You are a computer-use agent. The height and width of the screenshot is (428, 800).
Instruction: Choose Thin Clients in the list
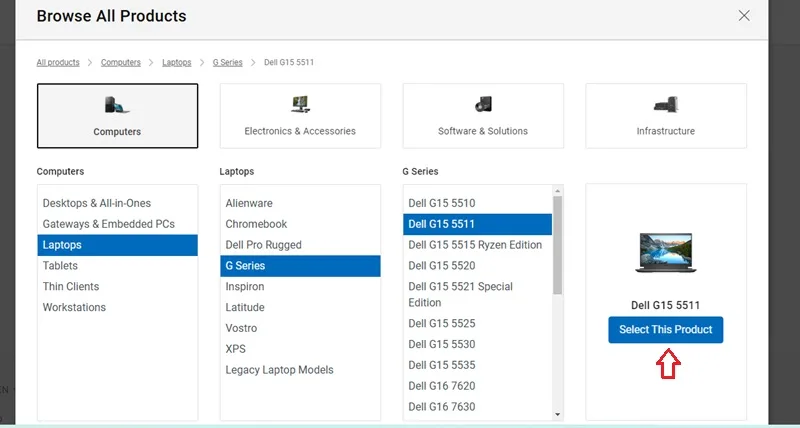[117, 287]
